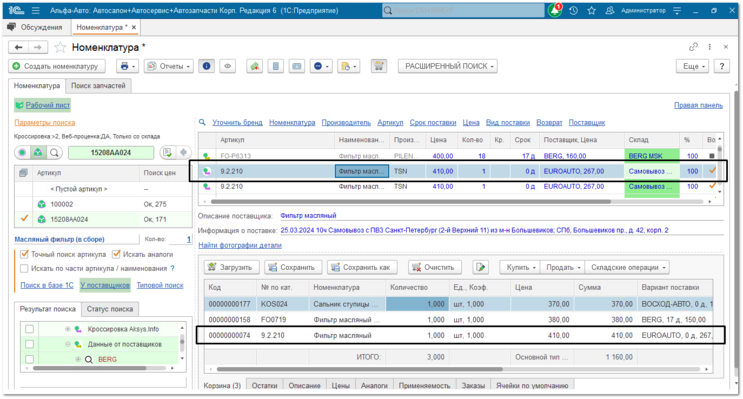
Task: Click the checklist icon beside article field
Action: pyautogui.click(x=167, y=152)
